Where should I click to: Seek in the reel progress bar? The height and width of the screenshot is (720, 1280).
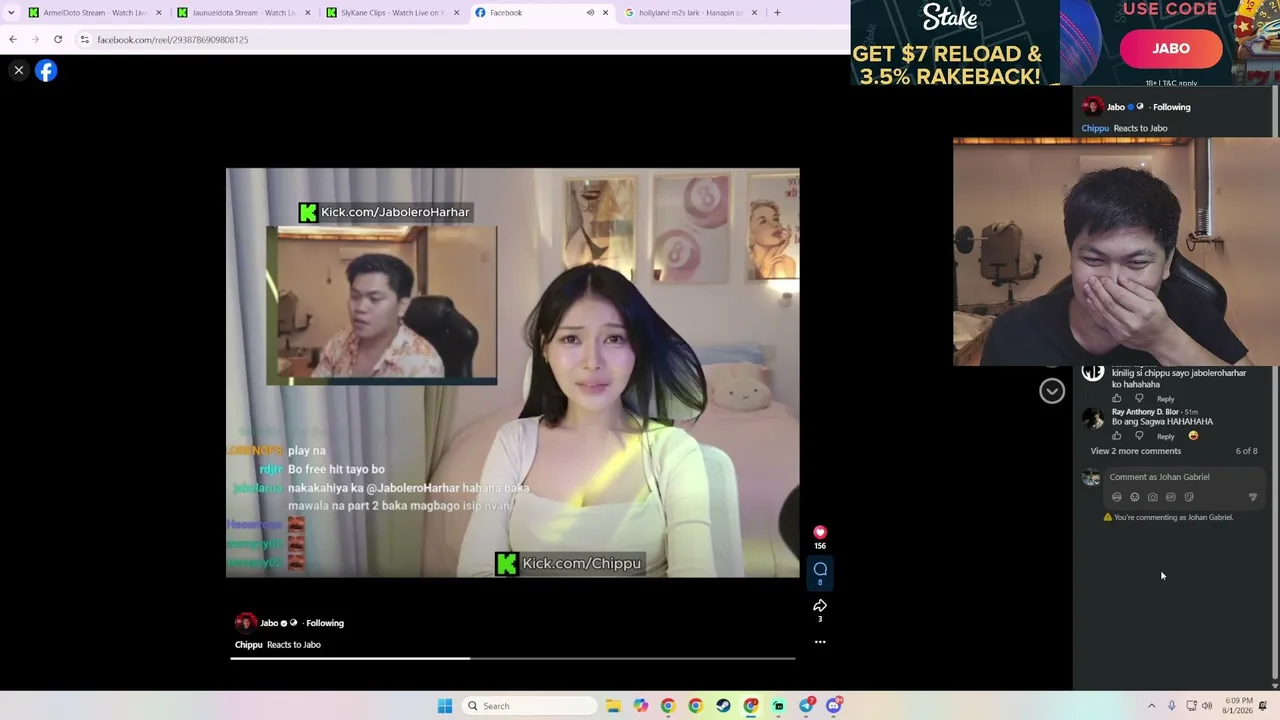[x=513, y=658]
